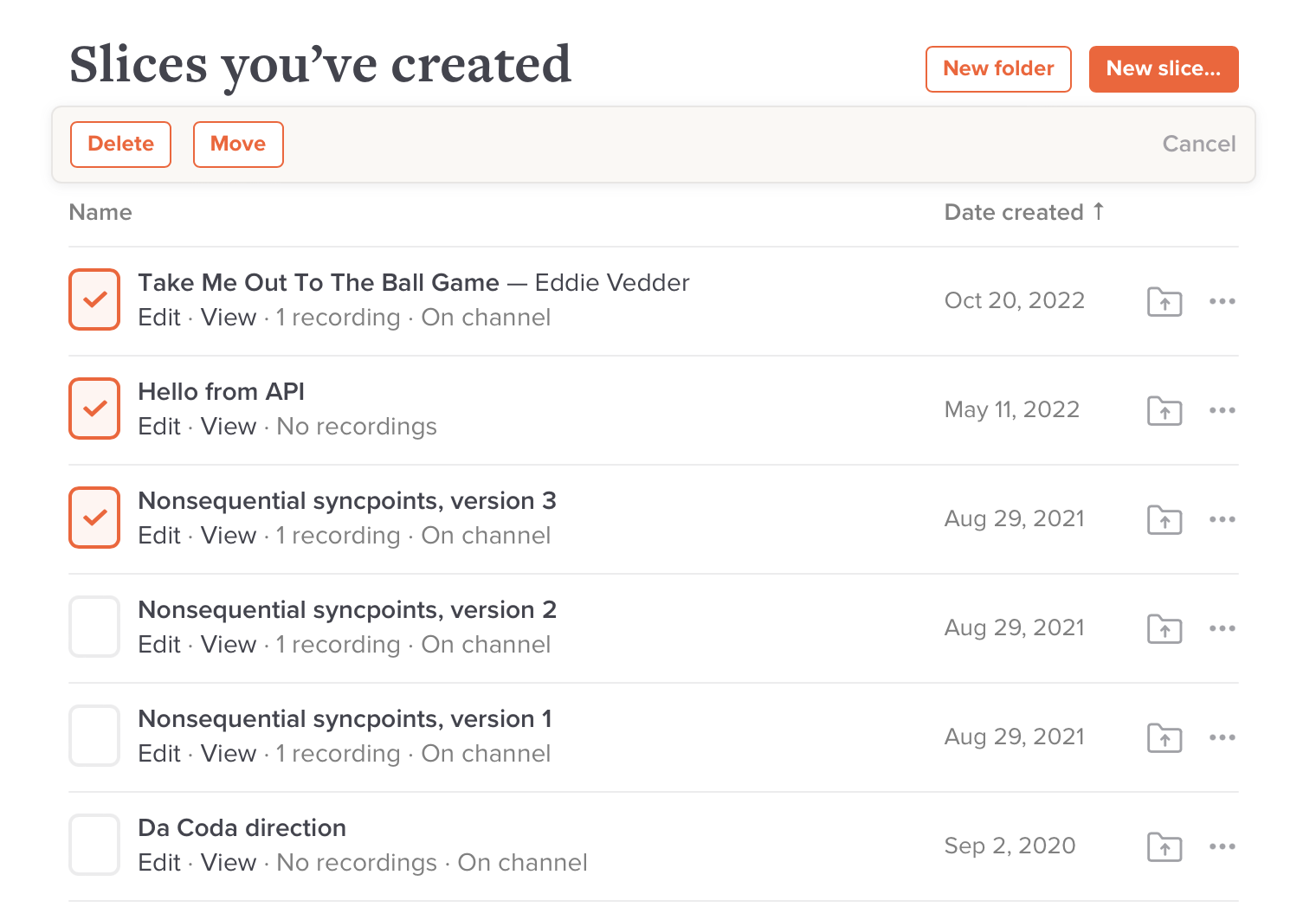
Task: Click the sort arrow next to Date created
Action: click(x=1098, y=211)
